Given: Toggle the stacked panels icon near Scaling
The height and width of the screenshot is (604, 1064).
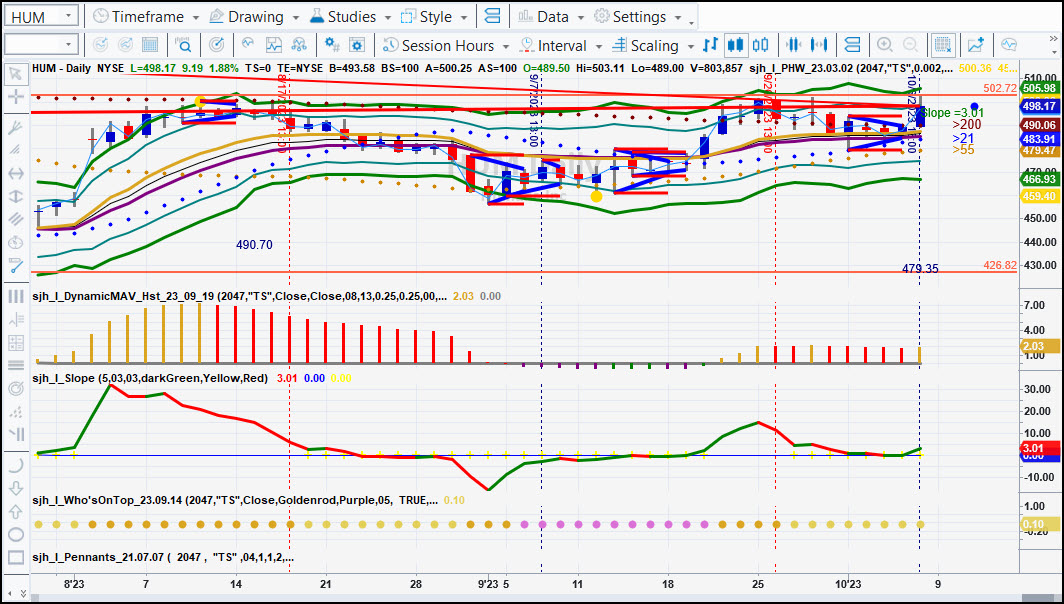Looking at the screenshot, I should pos(852,45).
